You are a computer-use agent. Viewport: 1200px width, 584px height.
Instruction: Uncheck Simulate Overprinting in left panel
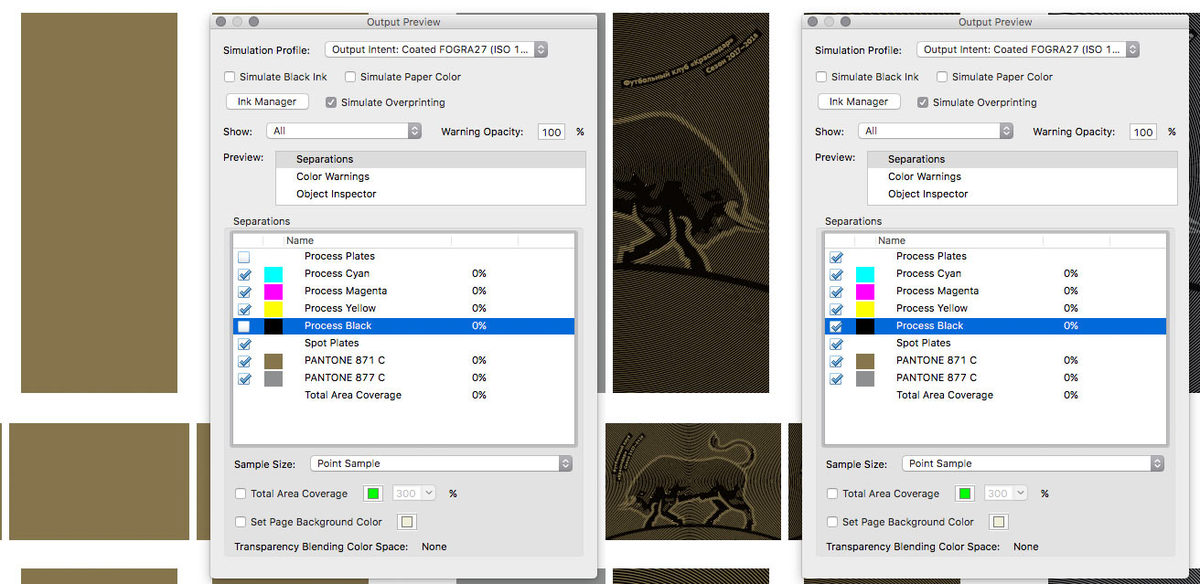pyautogui.click(x=331, y=102)
